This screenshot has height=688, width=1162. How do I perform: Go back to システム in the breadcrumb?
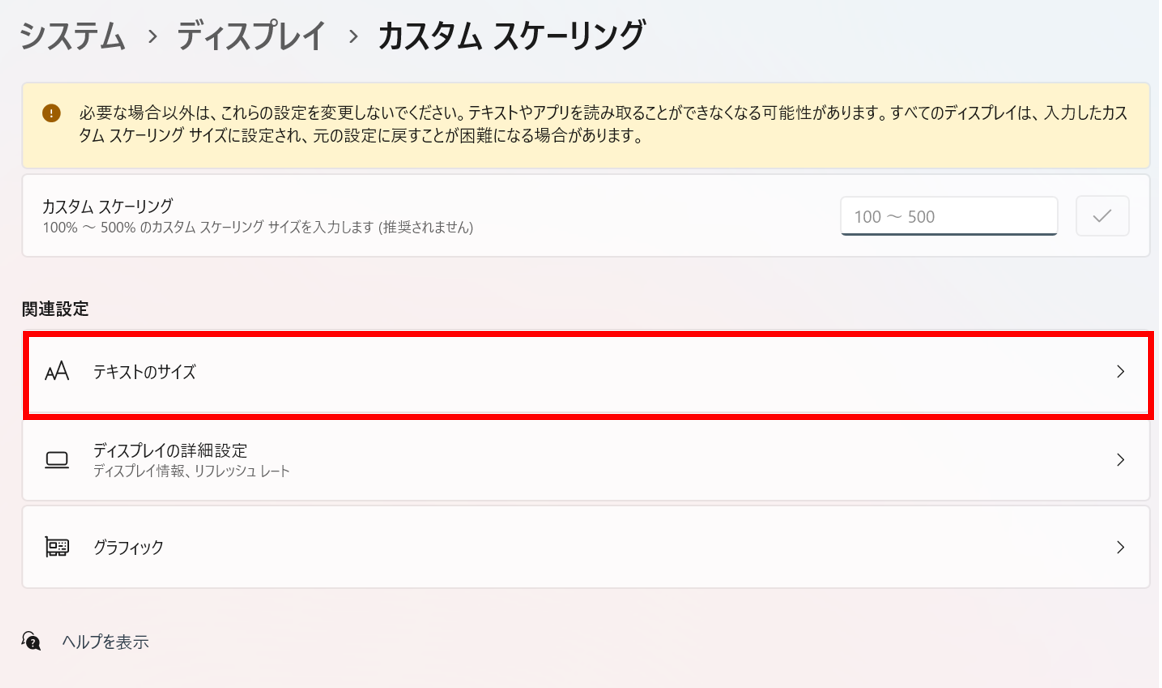click(x=73, y=37)
